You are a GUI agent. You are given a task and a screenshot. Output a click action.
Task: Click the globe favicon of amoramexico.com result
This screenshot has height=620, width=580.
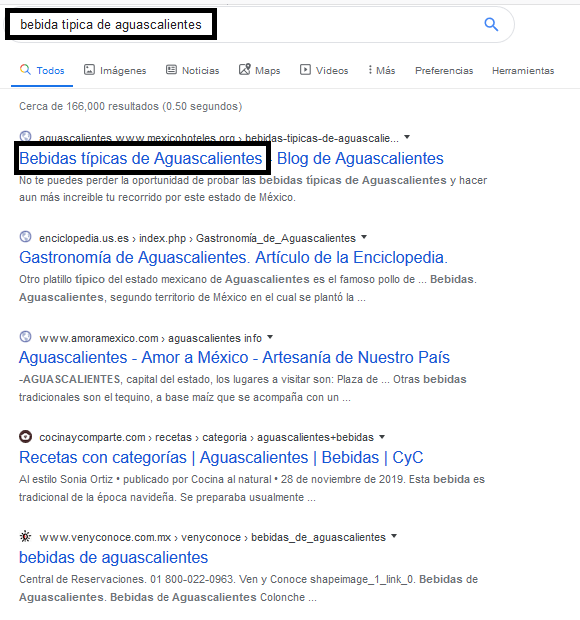click(x=25, y=337)
